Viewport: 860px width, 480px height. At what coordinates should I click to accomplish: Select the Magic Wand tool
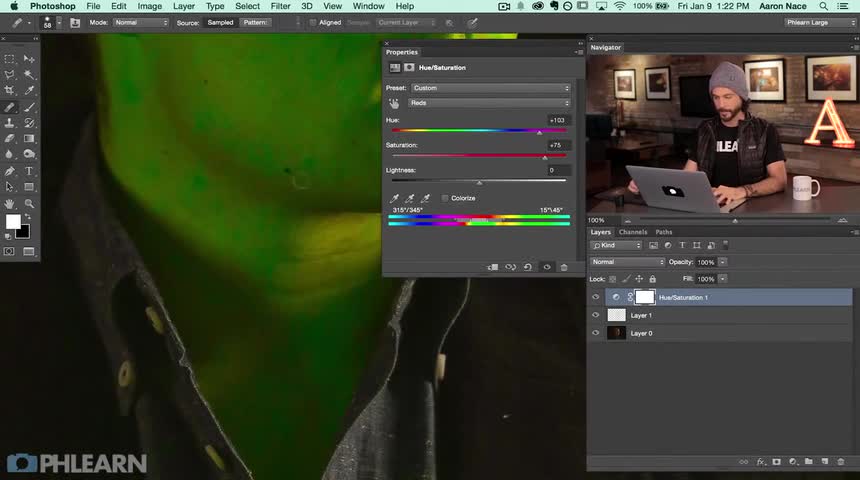point(29,75)
